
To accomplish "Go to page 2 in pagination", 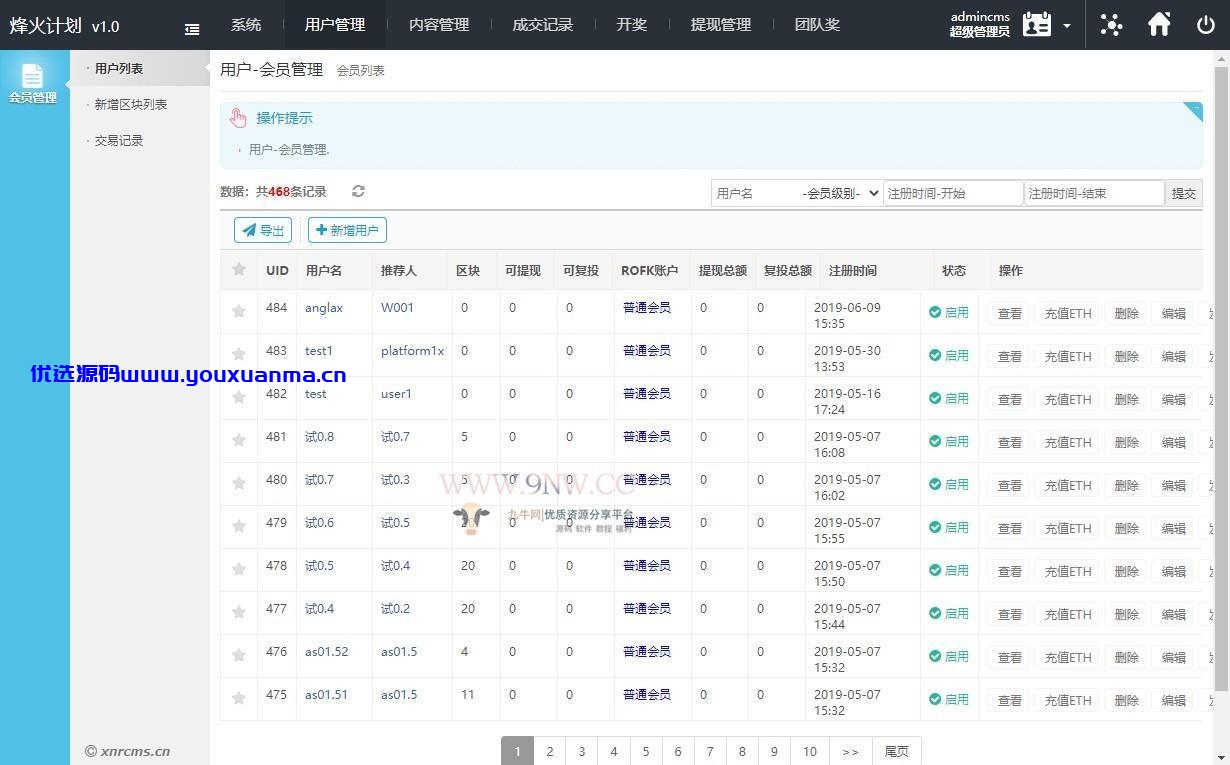I will (549, 751).
